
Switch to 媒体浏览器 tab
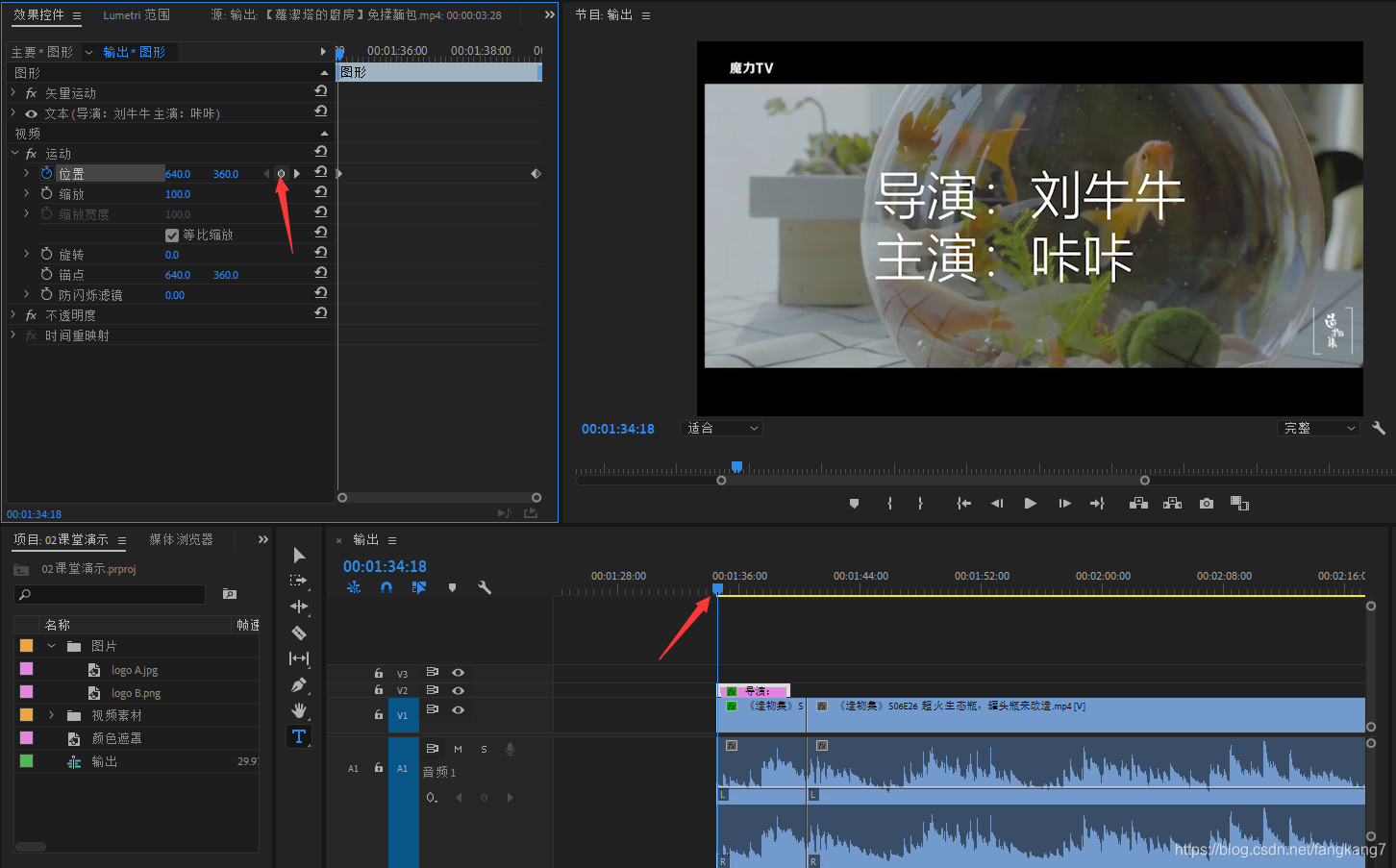tap(181, 539)
